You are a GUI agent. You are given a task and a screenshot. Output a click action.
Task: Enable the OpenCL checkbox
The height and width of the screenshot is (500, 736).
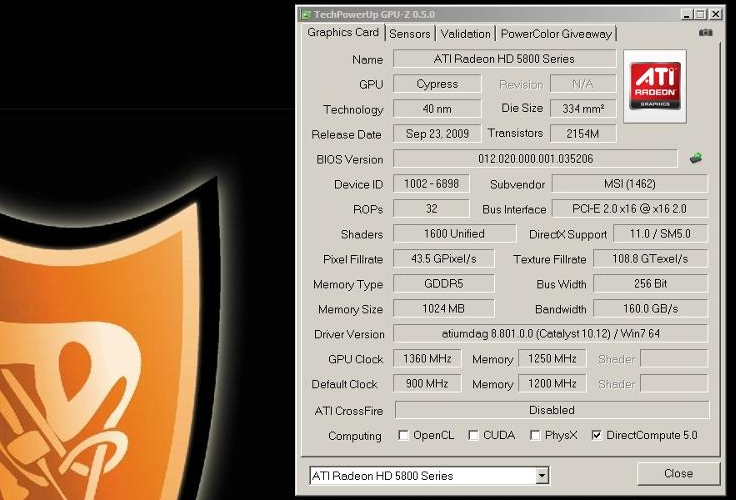(403, 435)
